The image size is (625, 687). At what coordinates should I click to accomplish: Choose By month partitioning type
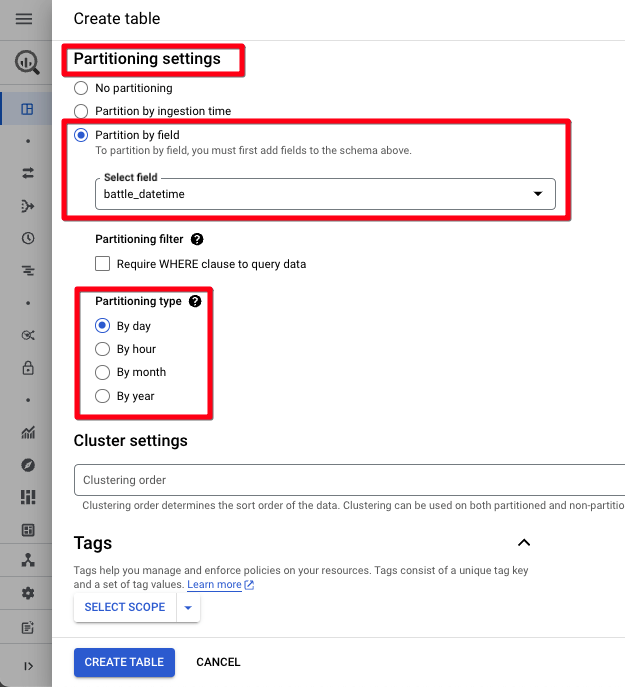tap(103, 372)
